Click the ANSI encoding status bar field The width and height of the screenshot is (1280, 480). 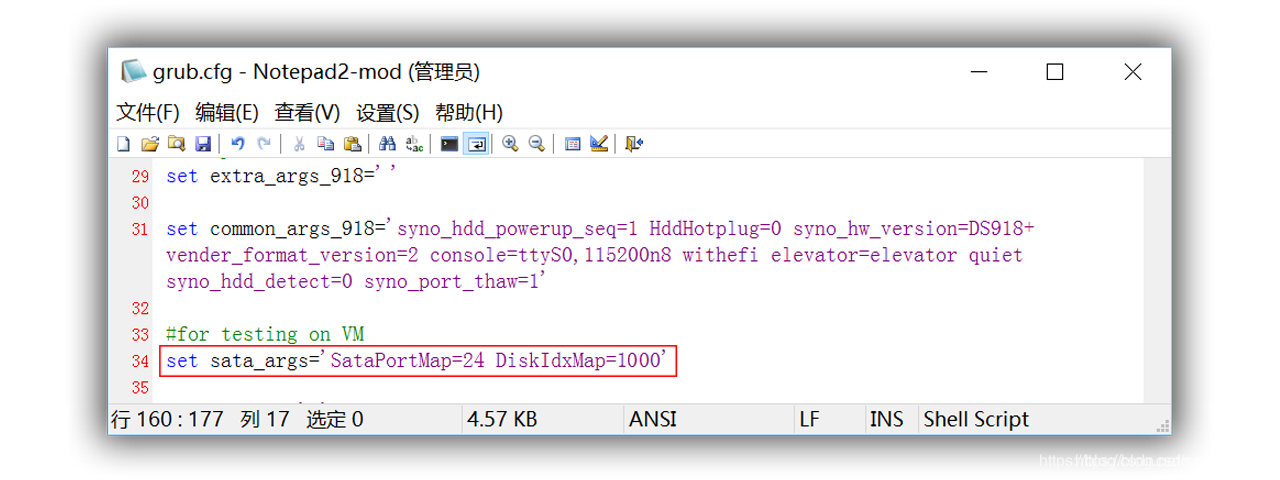(707, 420)
